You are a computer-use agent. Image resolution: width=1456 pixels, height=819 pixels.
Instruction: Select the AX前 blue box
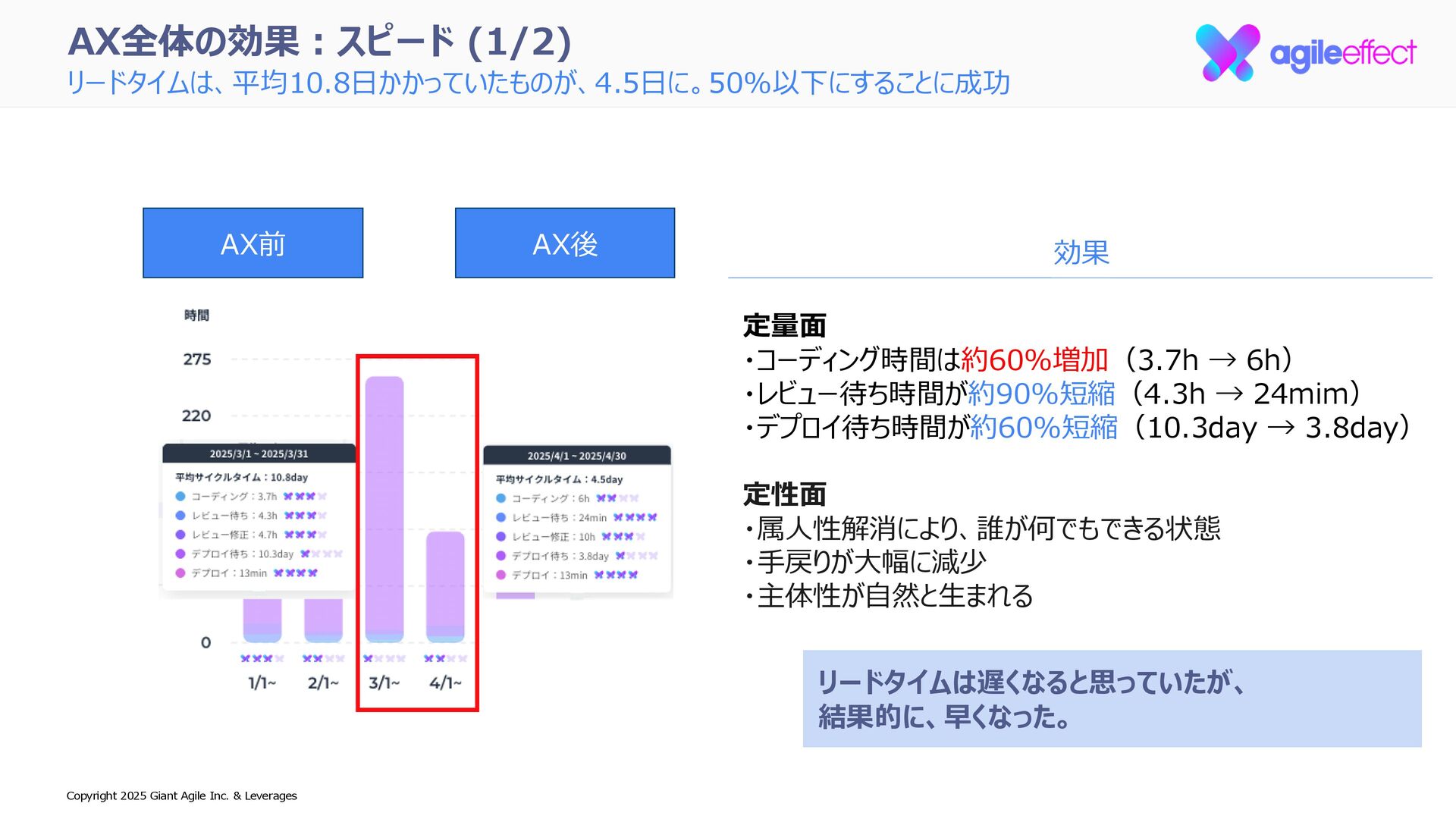(x=253, y=243)
